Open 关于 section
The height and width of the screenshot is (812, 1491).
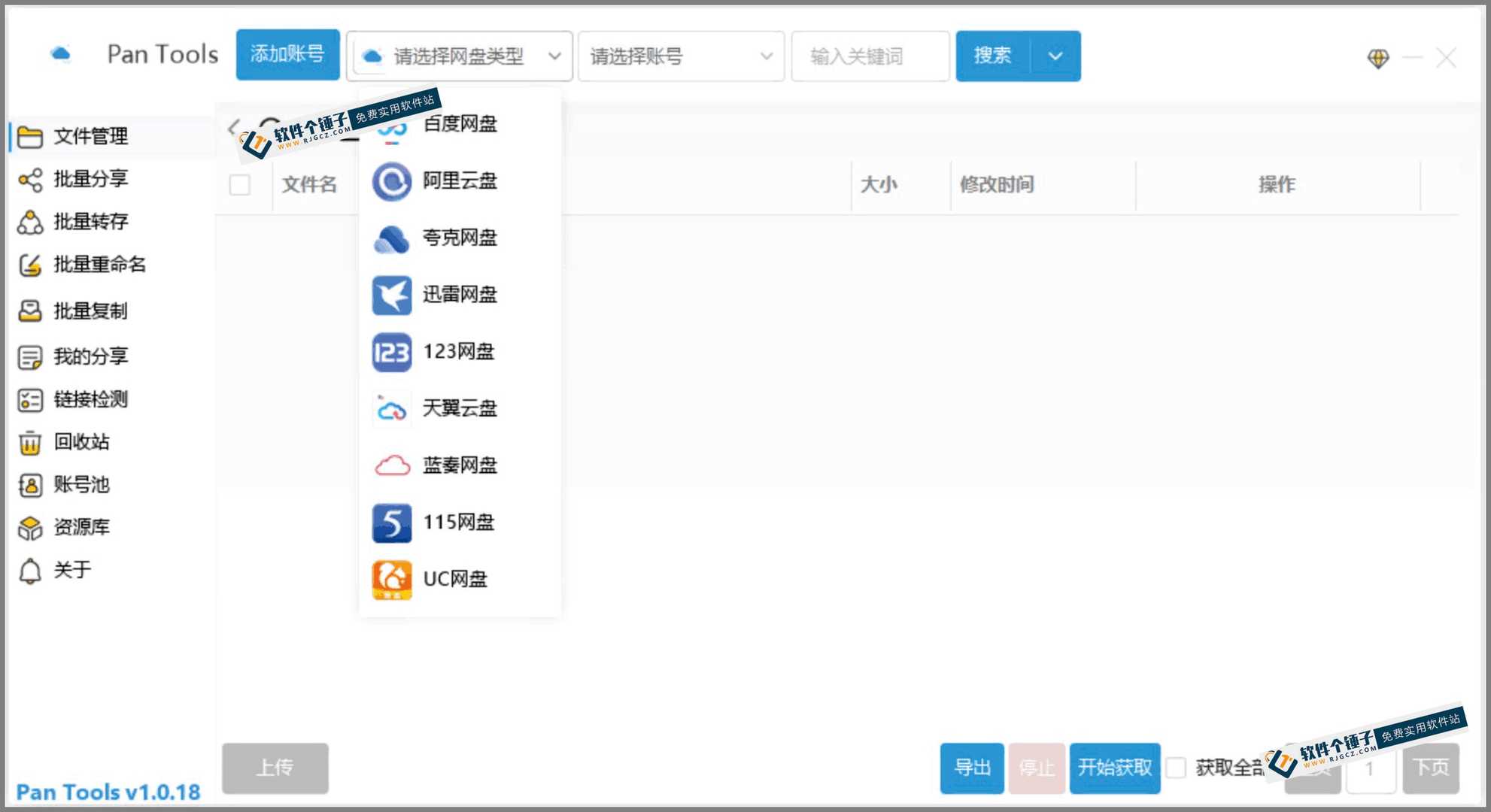point(113,571)
